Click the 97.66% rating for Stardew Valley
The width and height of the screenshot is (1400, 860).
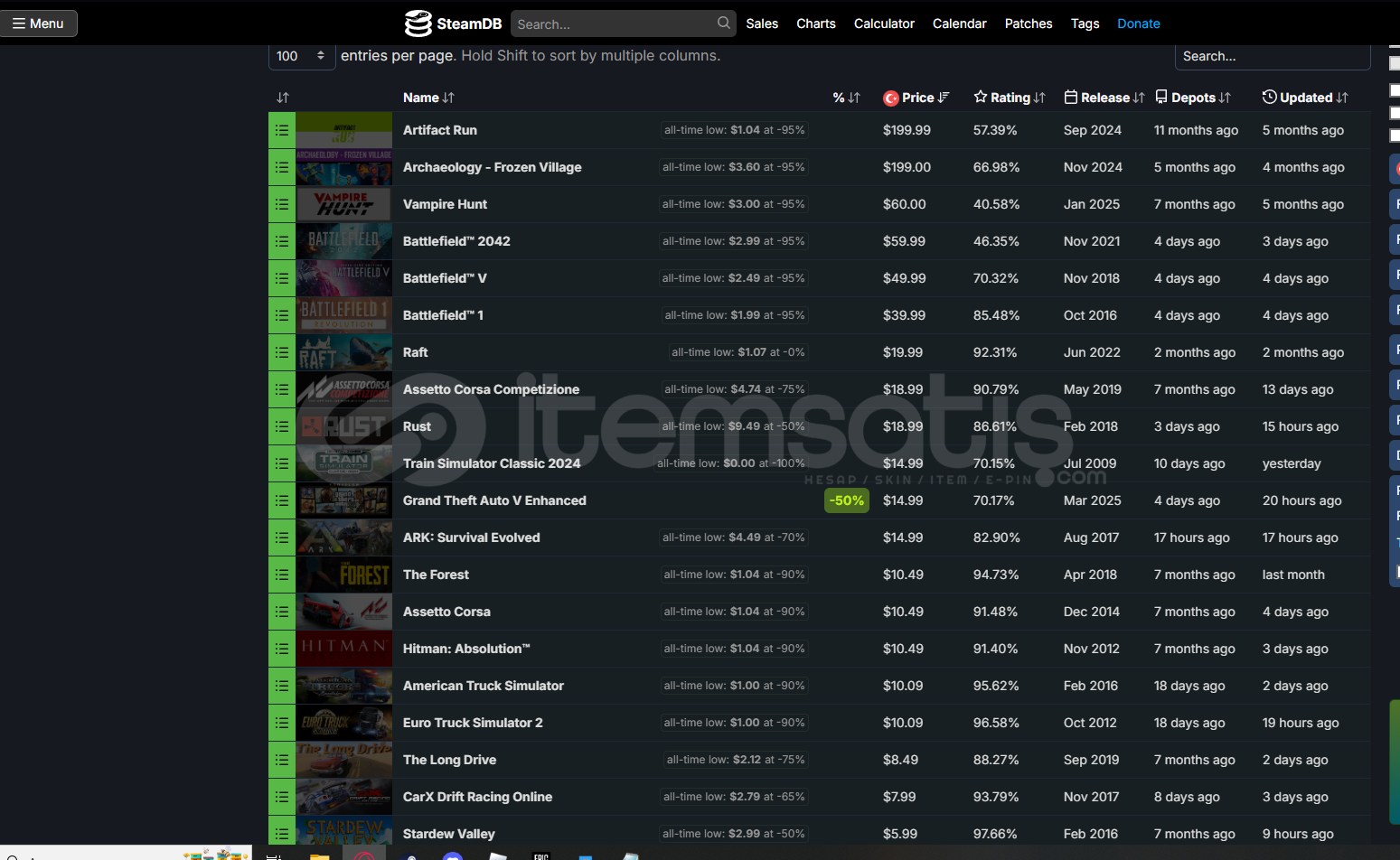click(995, 834)
